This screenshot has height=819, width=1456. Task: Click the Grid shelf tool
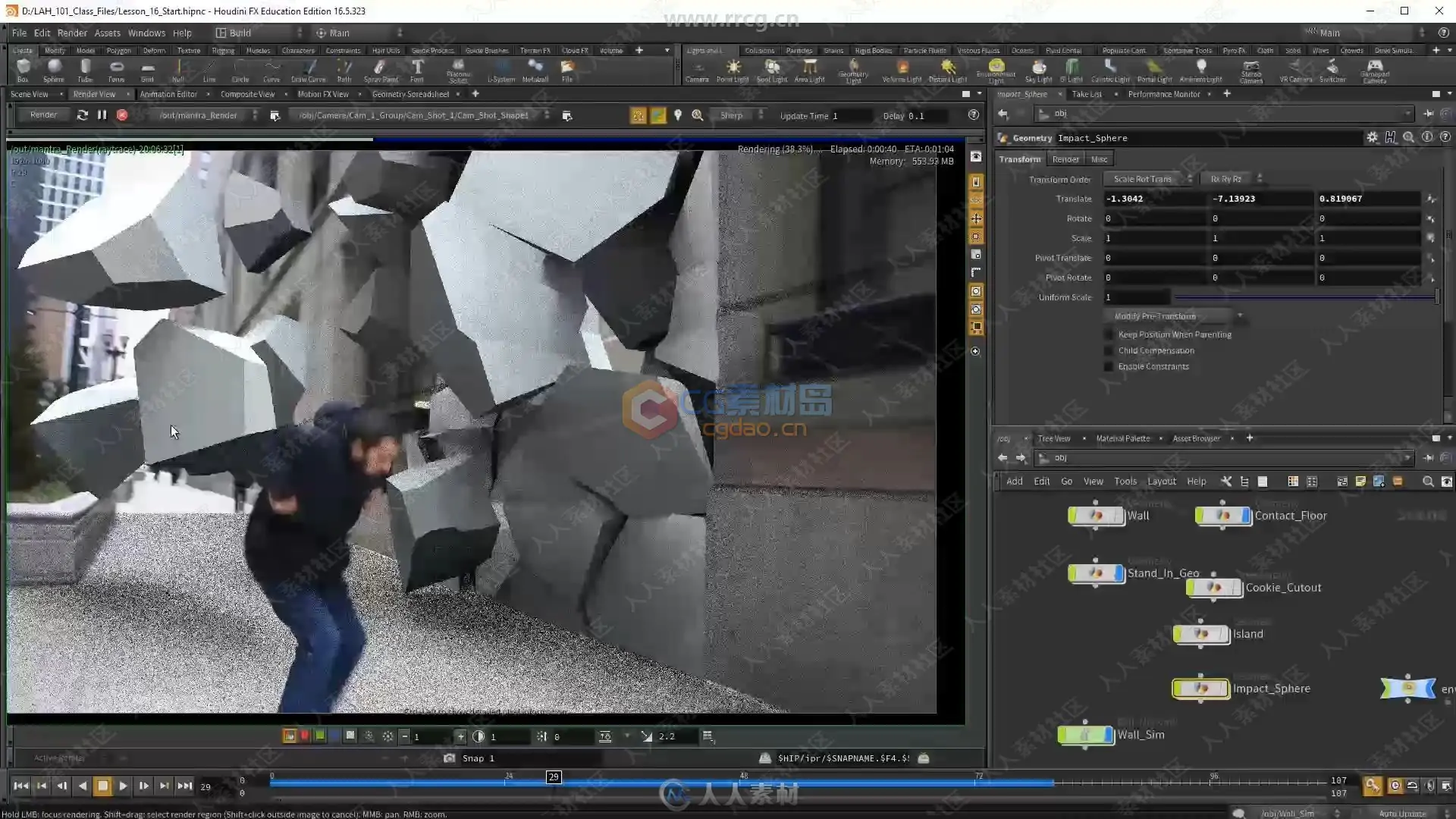point(147,70)
